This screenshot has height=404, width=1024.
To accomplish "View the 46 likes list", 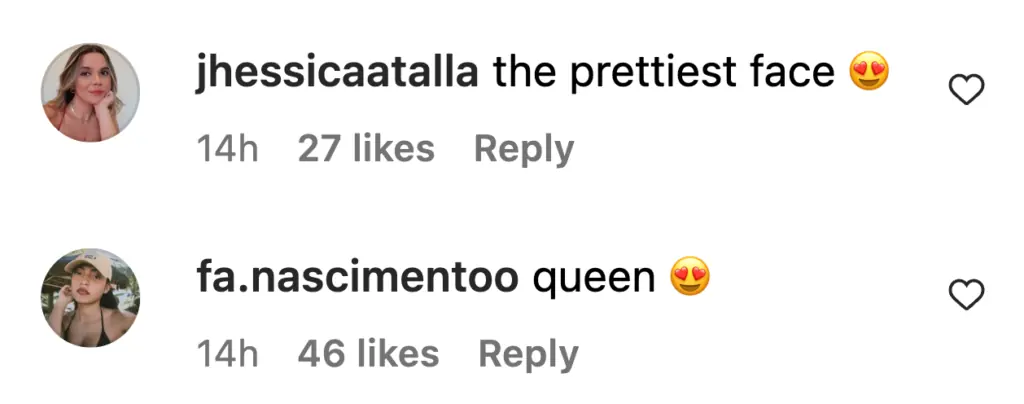I will 368,354.
